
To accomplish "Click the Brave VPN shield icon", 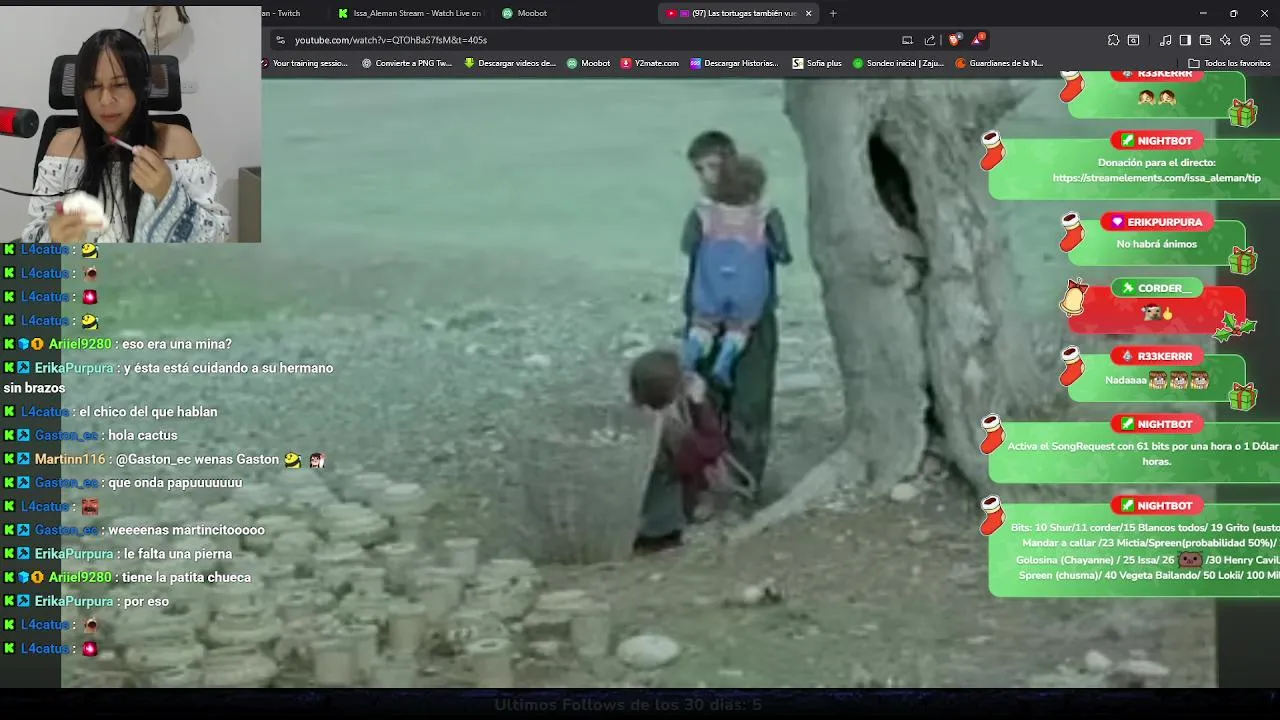I will 1245,40.
